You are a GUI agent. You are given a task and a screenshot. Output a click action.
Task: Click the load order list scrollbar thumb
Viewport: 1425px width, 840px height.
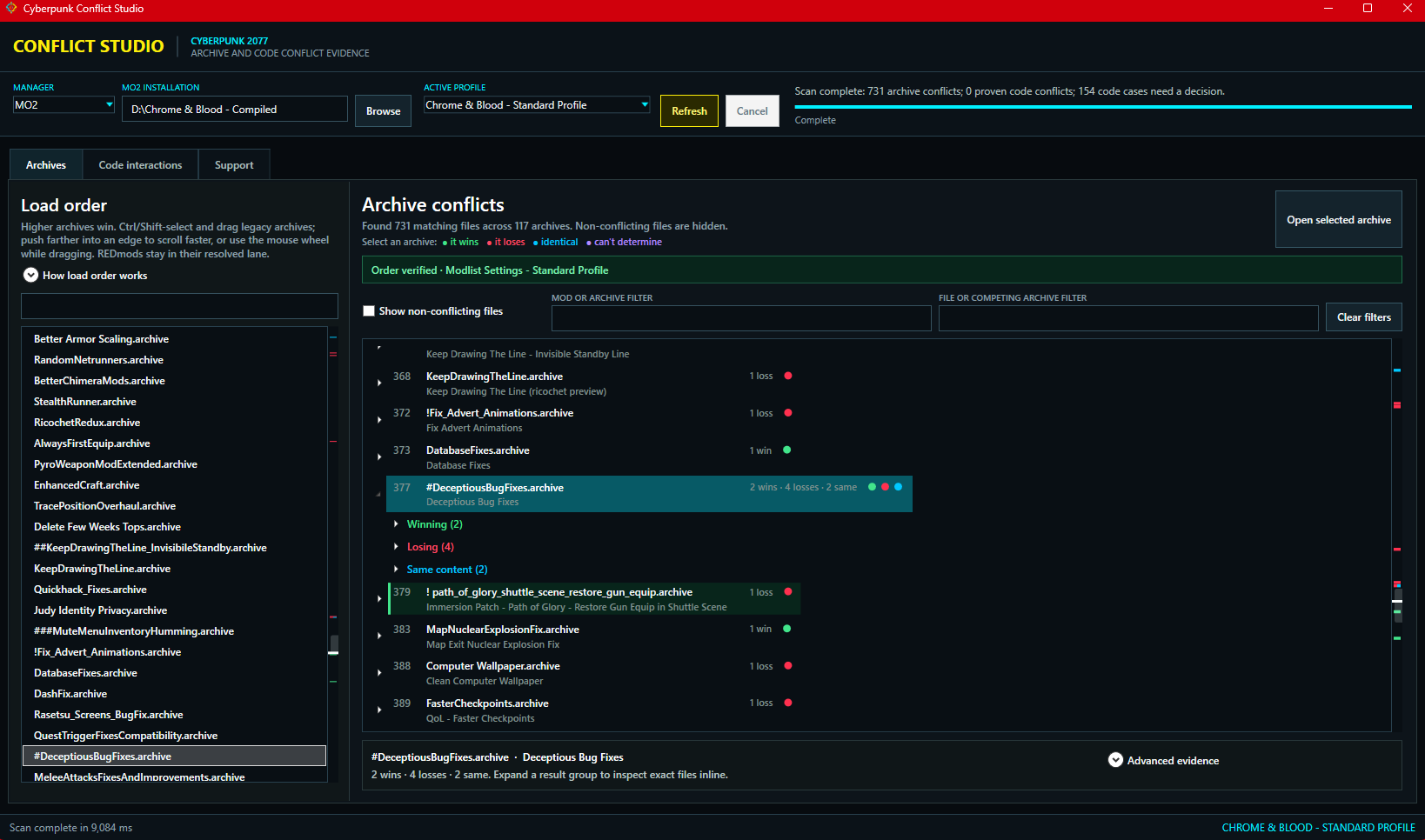point(334,646)
